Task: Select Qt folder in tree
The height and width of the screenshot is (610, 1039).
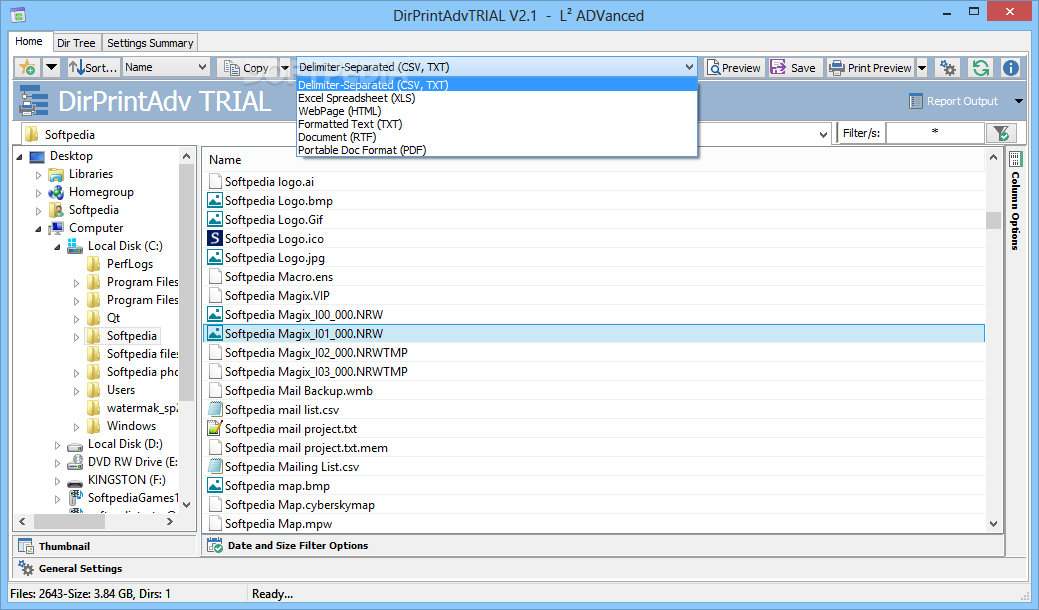Action: (114, 318)
